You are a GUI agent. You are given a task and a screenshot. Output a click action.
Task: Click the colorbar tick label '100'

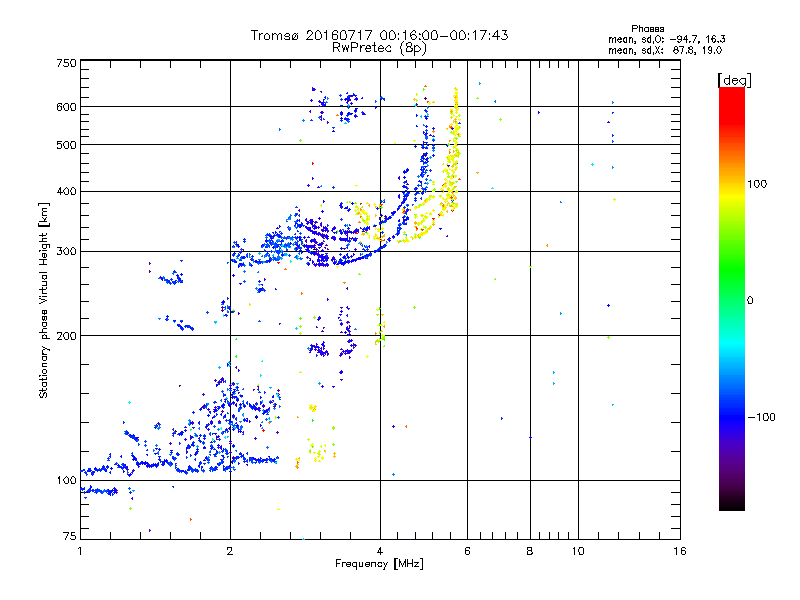pyautogui.click(x=757, y=184)
